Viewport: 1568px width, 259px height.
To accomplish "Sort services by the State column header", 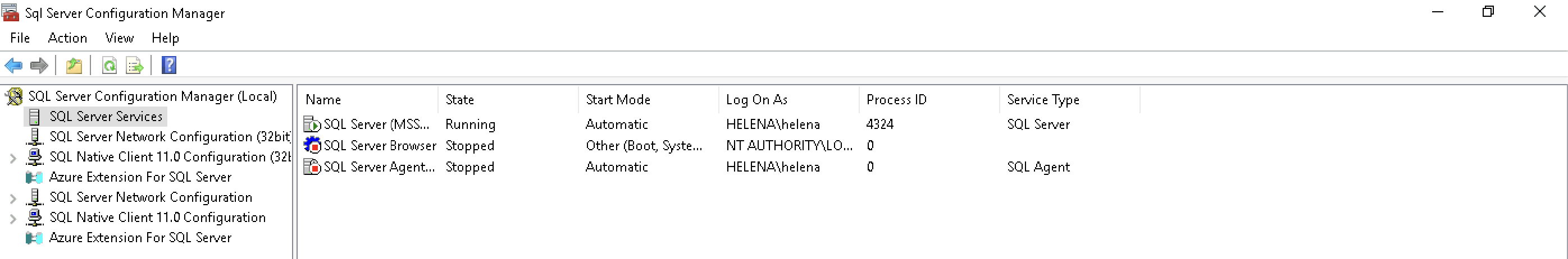I will click(459, 100).
